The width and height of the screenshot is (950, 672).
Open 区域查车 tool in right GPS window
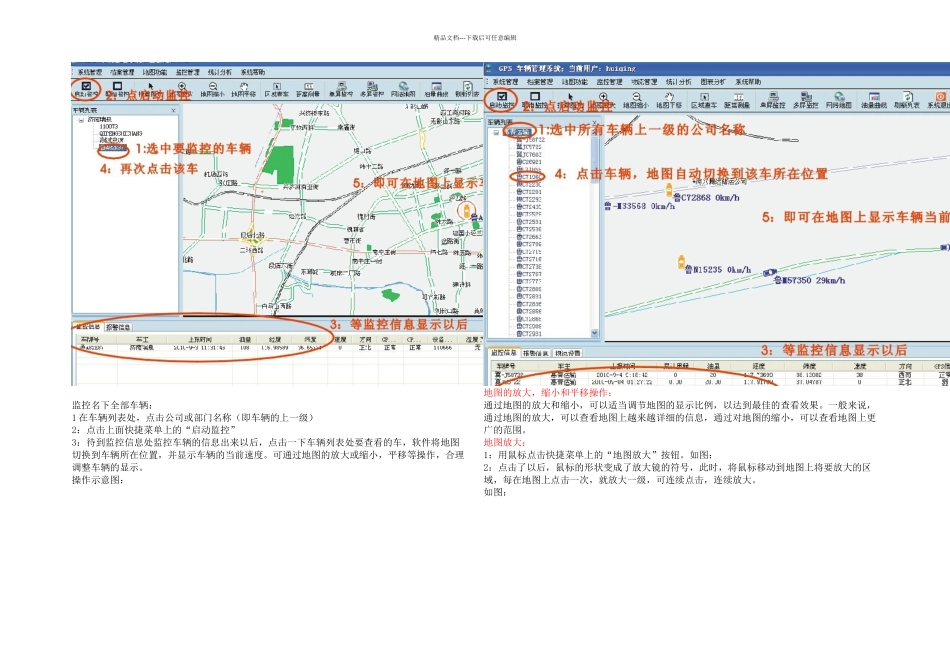tap(704, 99)
